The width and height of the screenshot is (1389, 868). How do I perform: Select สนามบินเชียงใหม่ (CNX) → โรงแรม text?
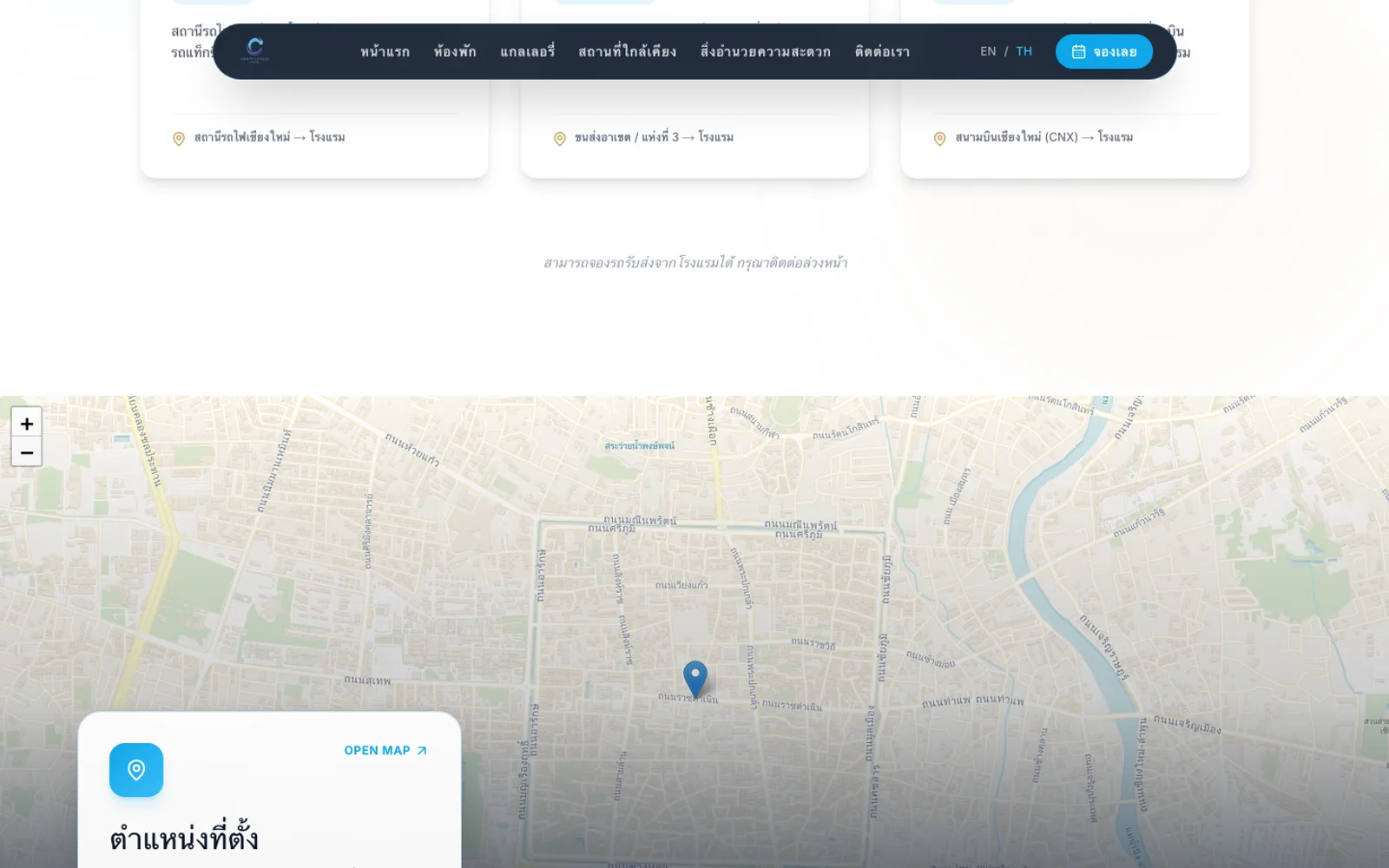tap(1044, 137)
